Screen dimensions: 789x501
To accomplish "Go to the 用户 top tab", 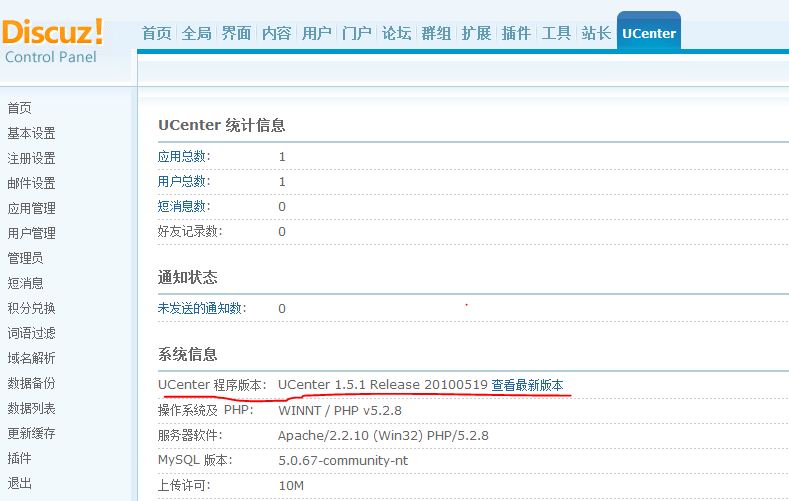I will pyautogui.click(x=317, y=33).
